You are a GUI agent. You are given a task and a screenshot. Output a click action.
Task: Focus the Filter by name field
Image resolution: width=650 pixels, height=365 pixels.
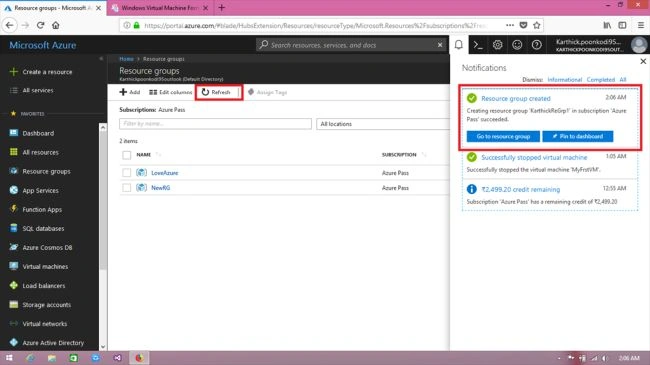(x=215, y=124)
